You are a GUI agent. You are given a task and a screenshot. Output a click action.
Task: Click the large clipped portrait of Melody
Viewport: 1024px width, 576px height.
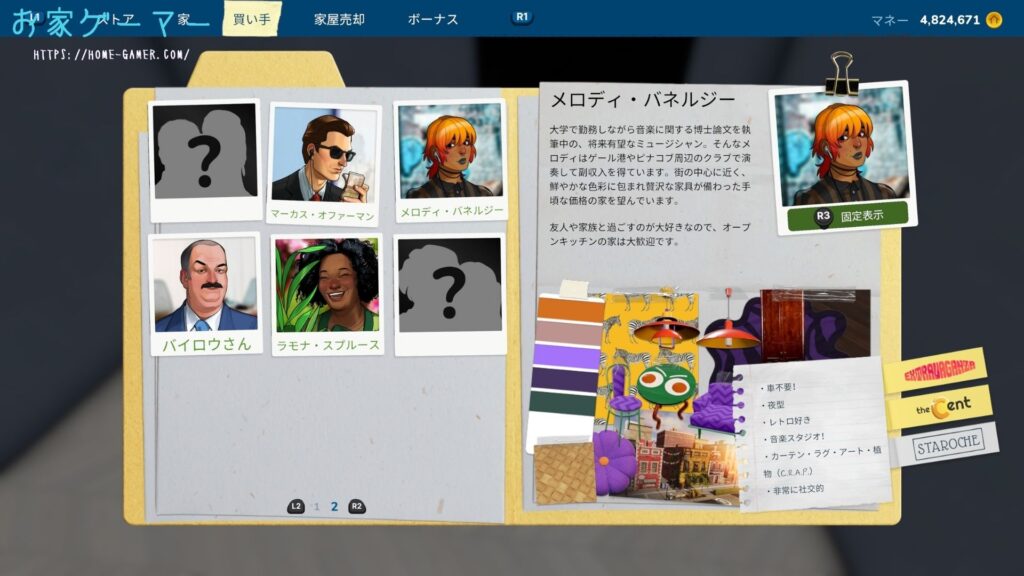(842, 146)
